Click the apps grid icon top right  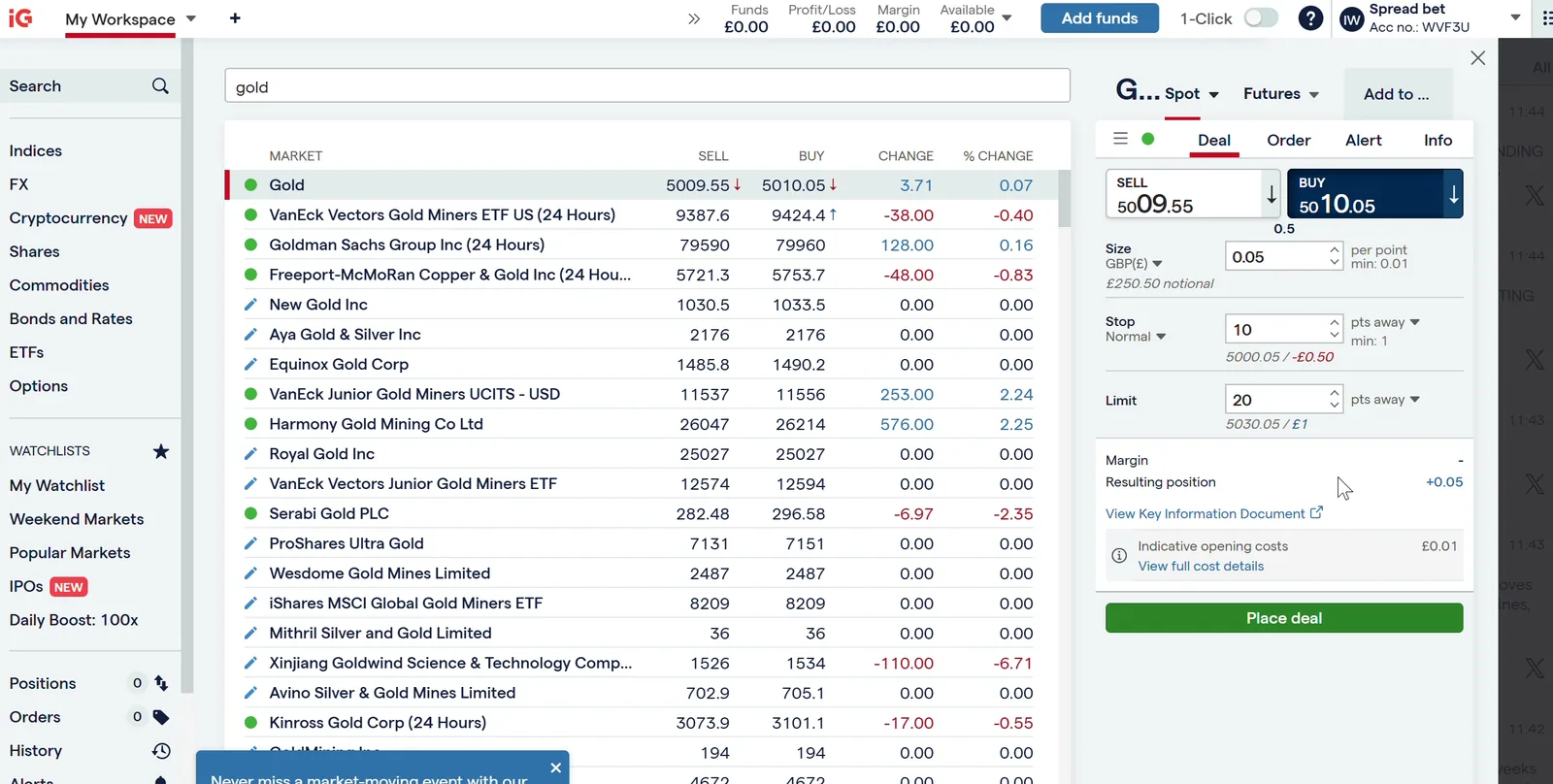(x=1546, y=18)
